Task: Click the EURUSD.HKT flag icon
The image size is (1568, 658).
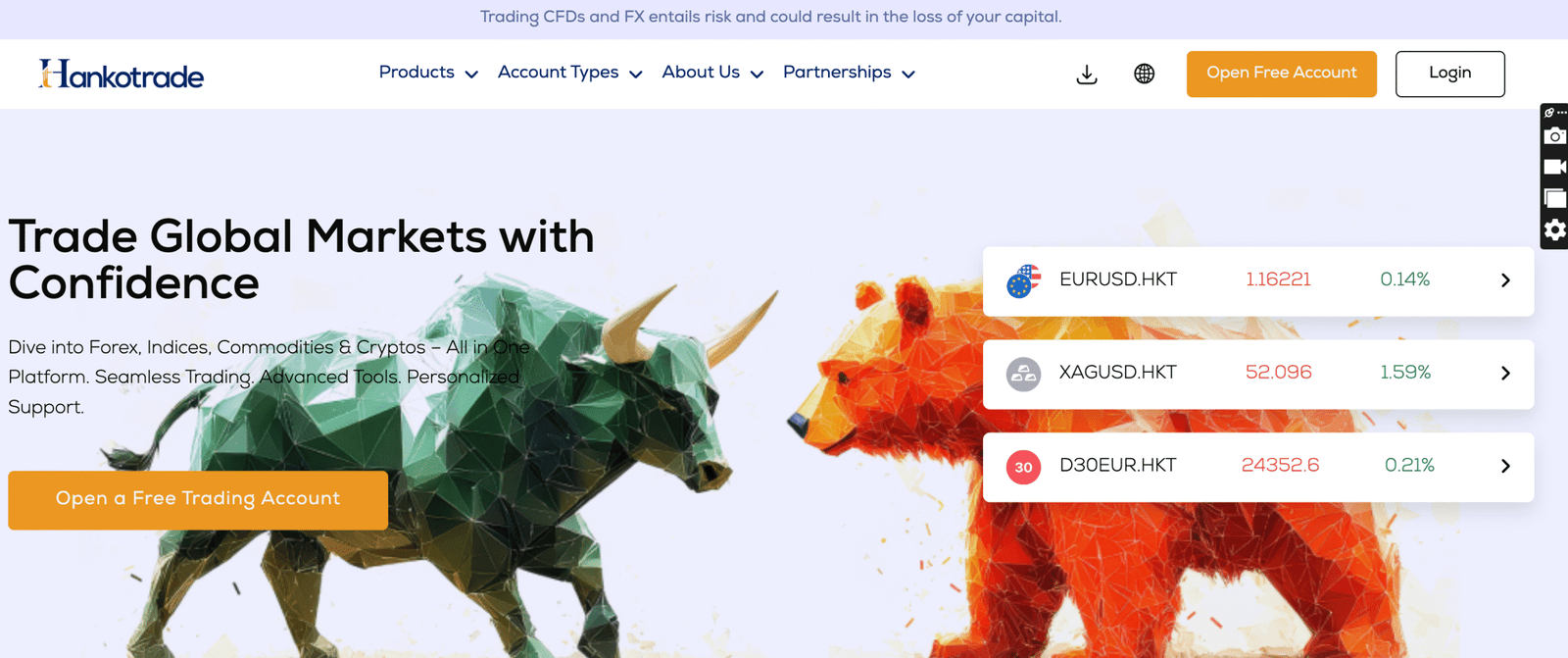Action: (x=1023, y=281)
